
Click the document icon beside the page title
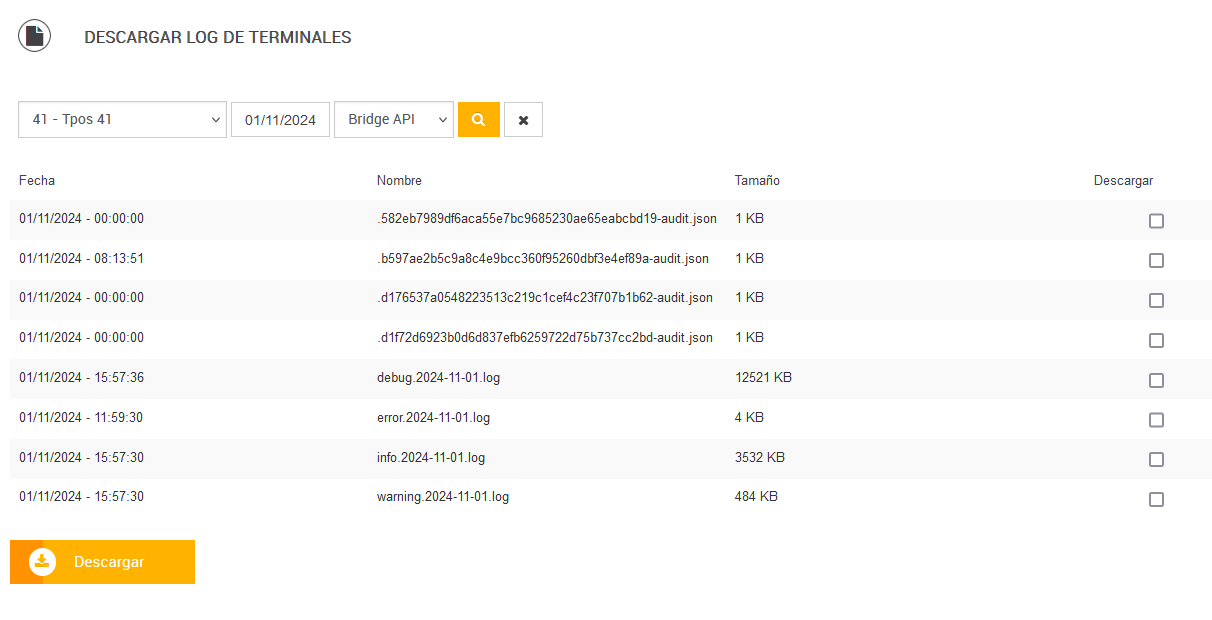pos(35,36)
